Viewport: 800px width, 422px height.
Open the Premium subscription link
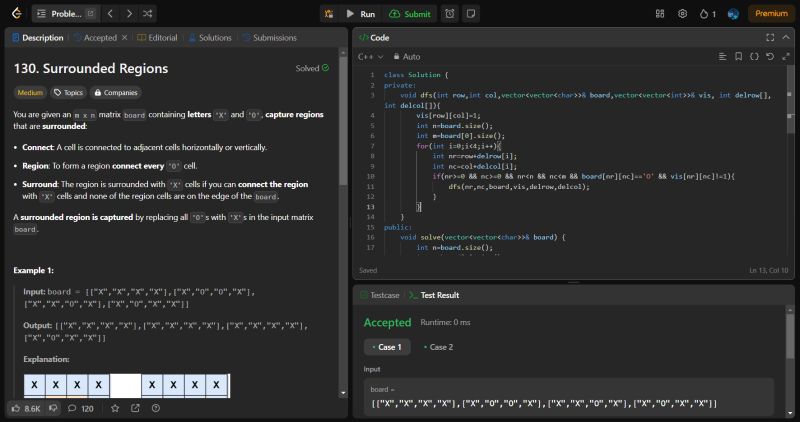(x=771, y=14)
